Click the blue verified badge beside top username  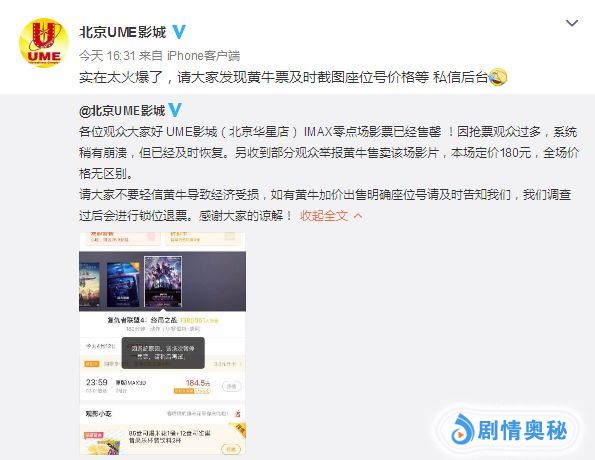coord(178,32)
